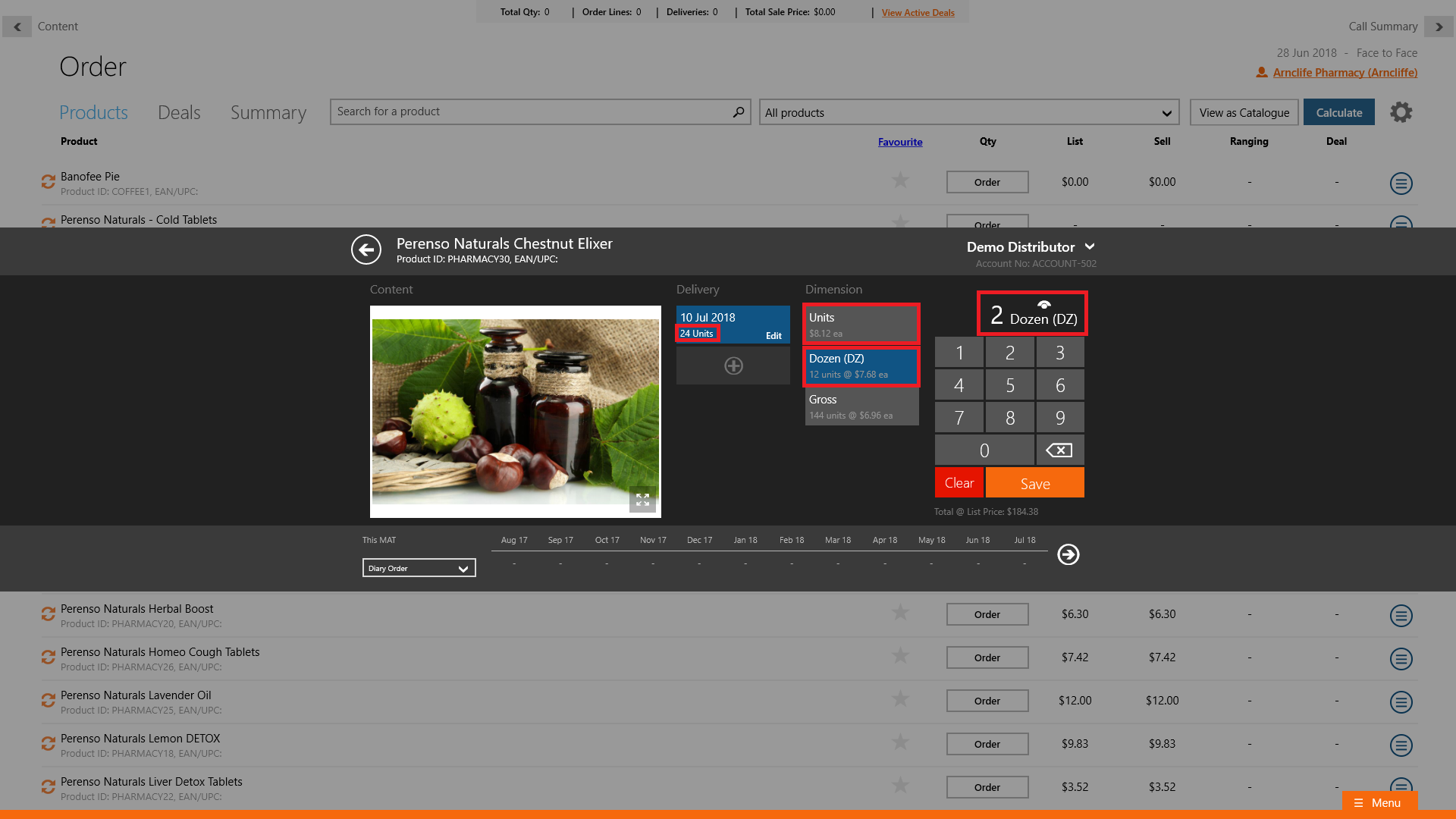The image size is (1456, 819).
Task: Click the next arrow beside monthly history
Action: coord(1068,554)
